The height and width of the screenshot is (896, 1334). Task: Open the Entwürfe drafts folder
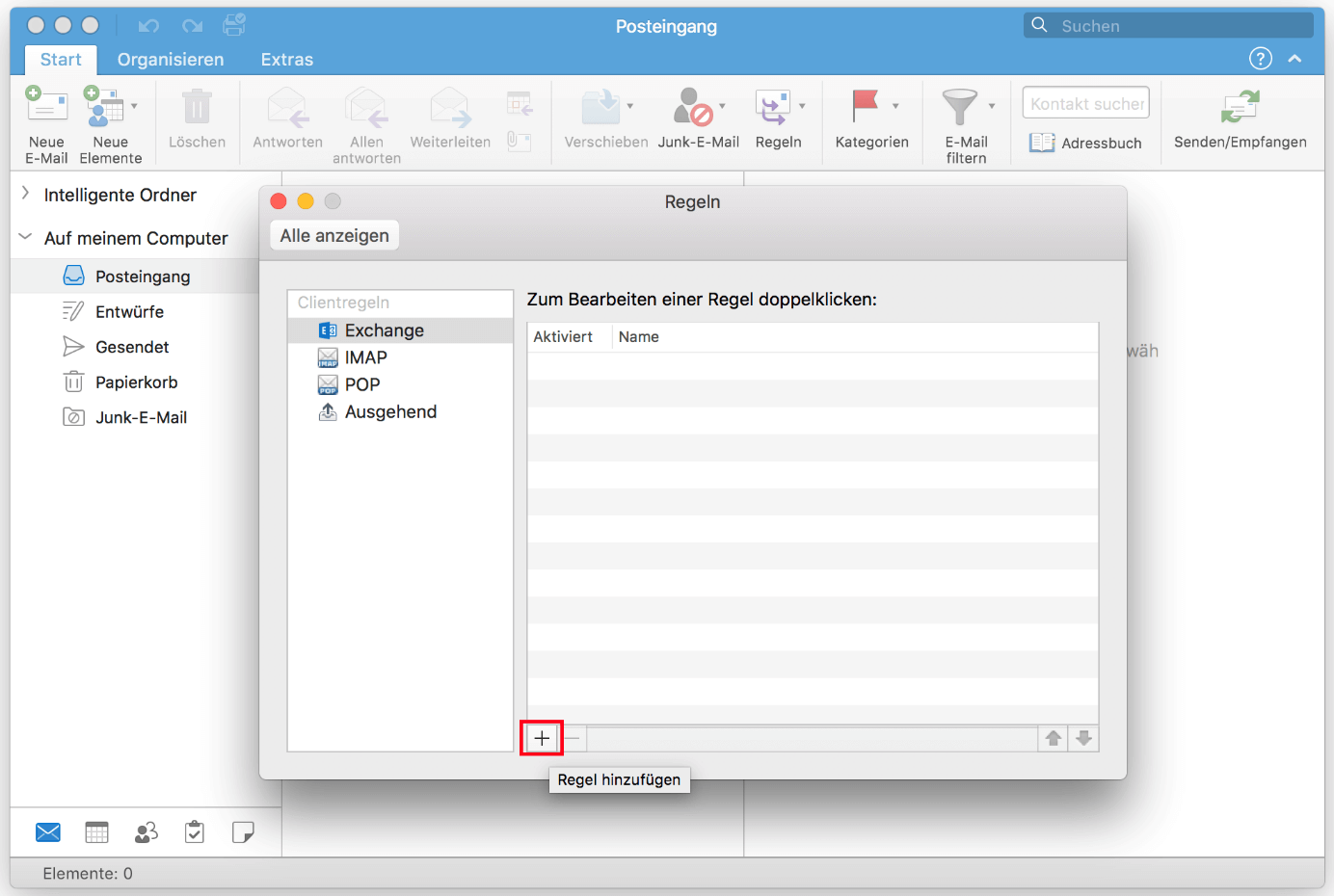coord(129,312)
